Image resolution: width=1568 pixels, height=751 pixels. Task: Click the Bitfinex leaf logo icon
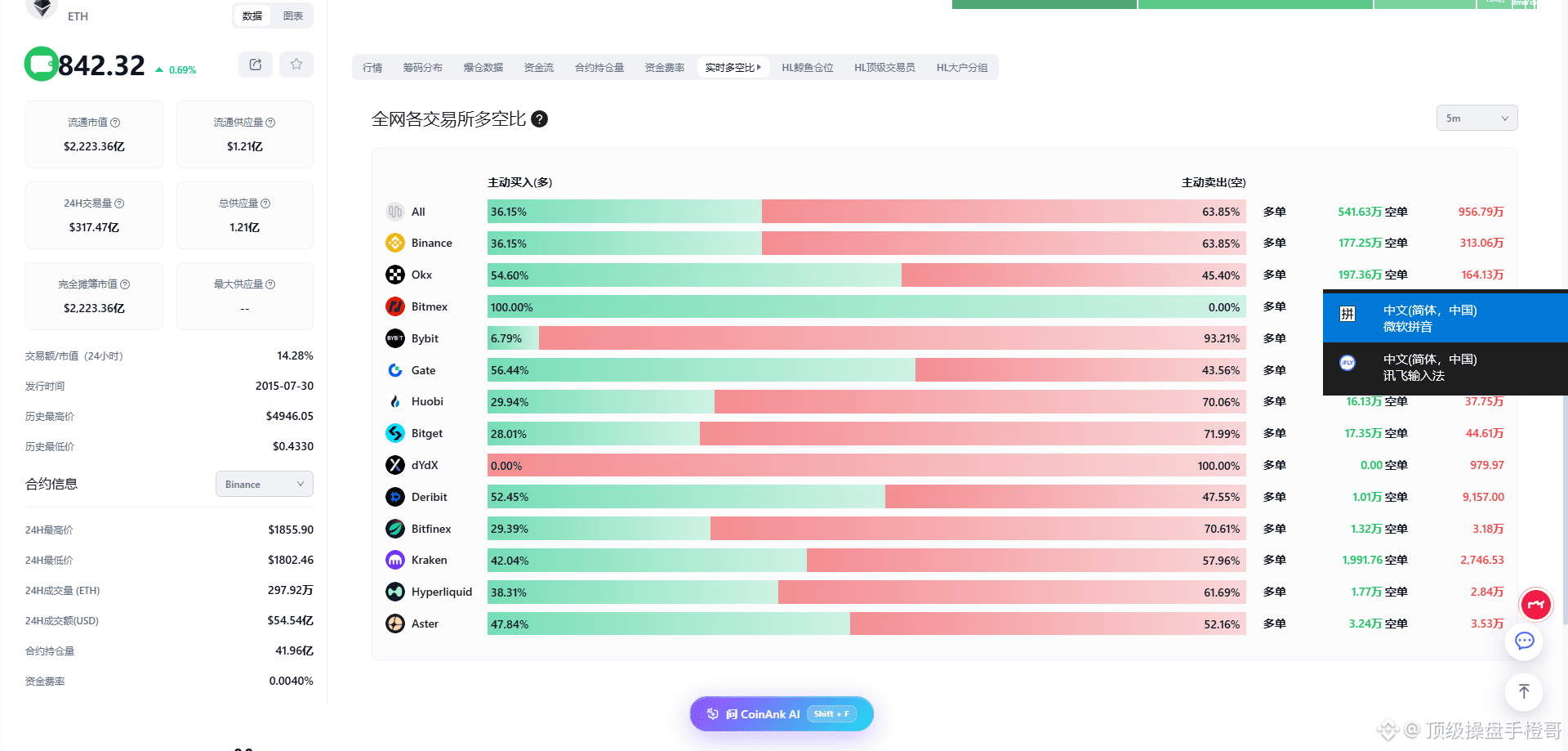395,529
